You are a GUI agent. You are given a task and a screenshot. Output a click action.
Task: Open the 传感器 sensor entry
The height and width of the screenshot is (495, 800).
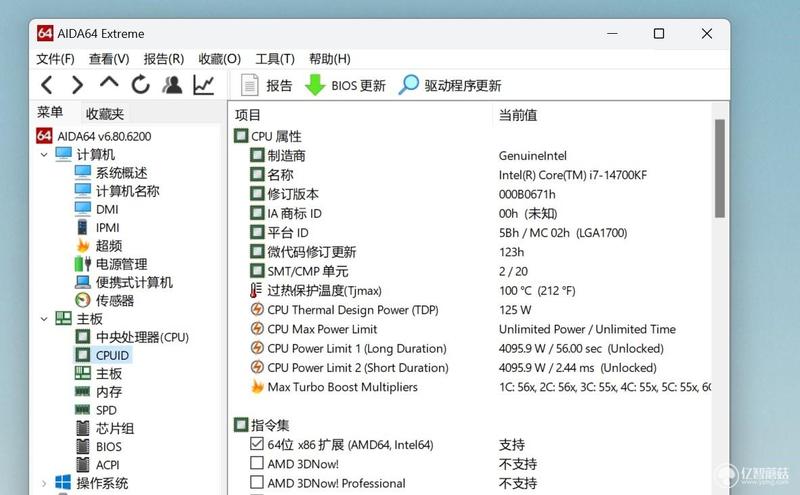point(105,301)
